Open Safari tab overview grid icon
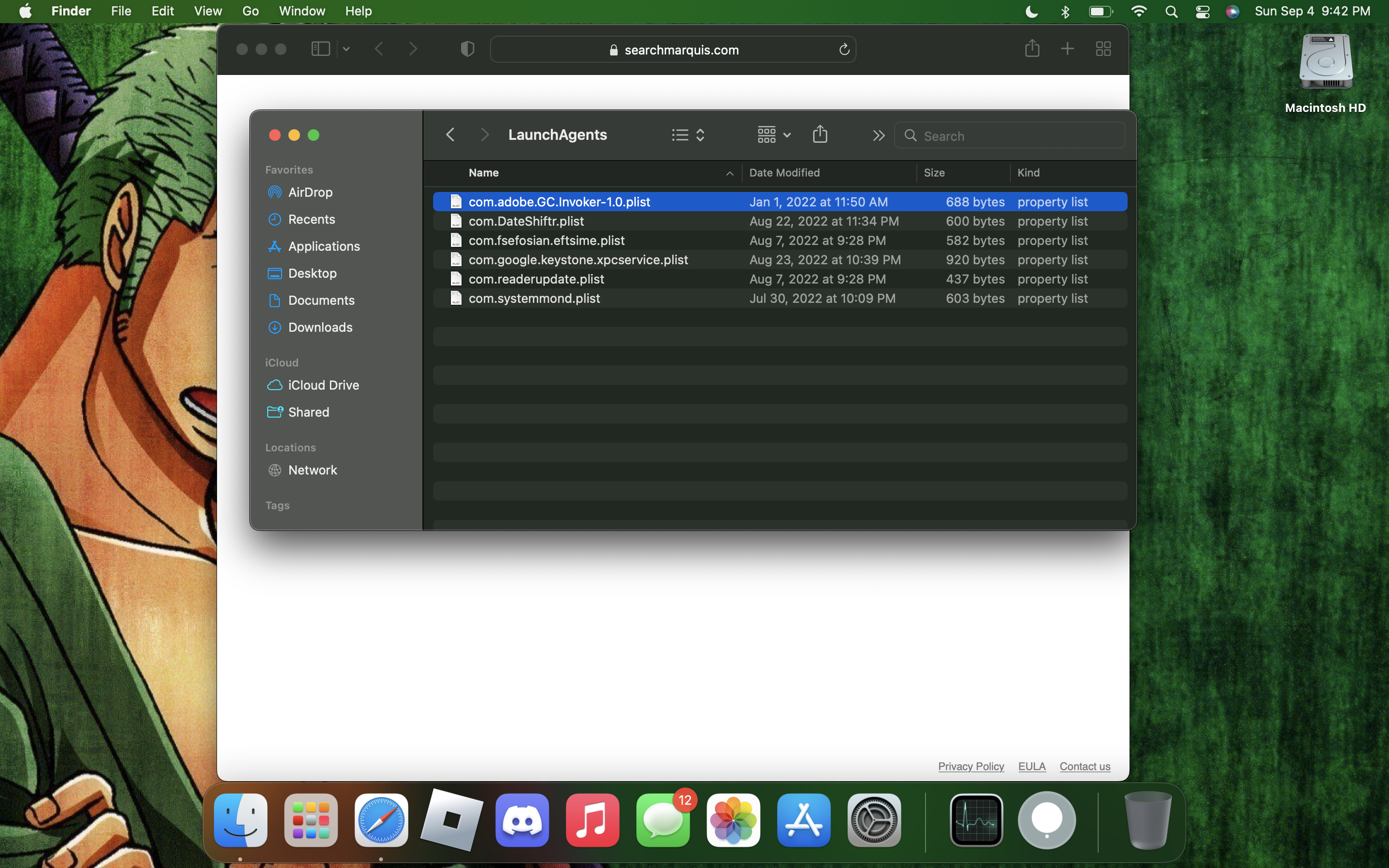 click(1103, 49)
